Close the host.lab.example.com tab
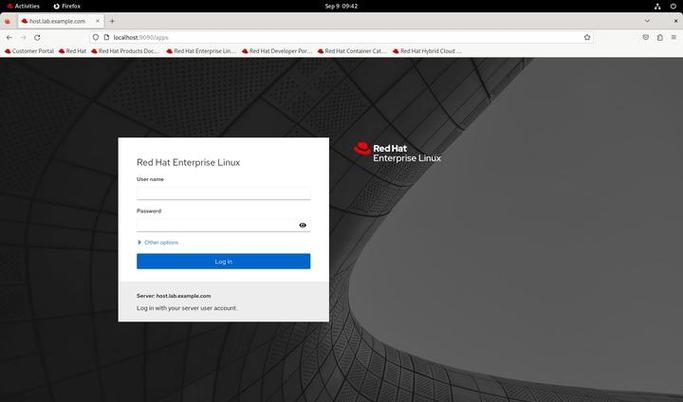This screenshot has height=402, width=683. tap(98, 21)
